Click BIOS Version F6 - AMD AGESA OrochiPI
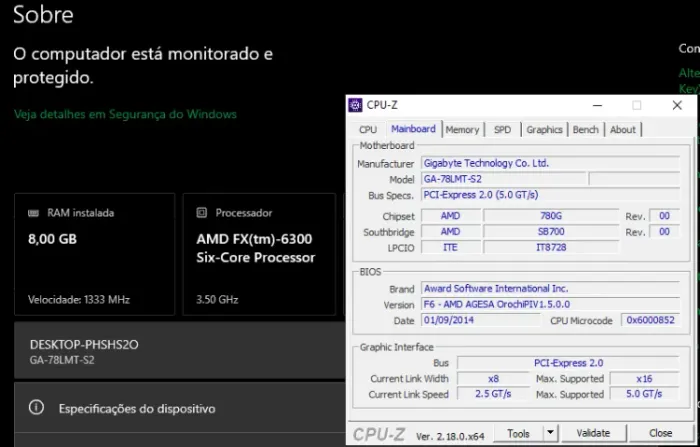This screenshot has width=700, height=447. pos(550,305)
